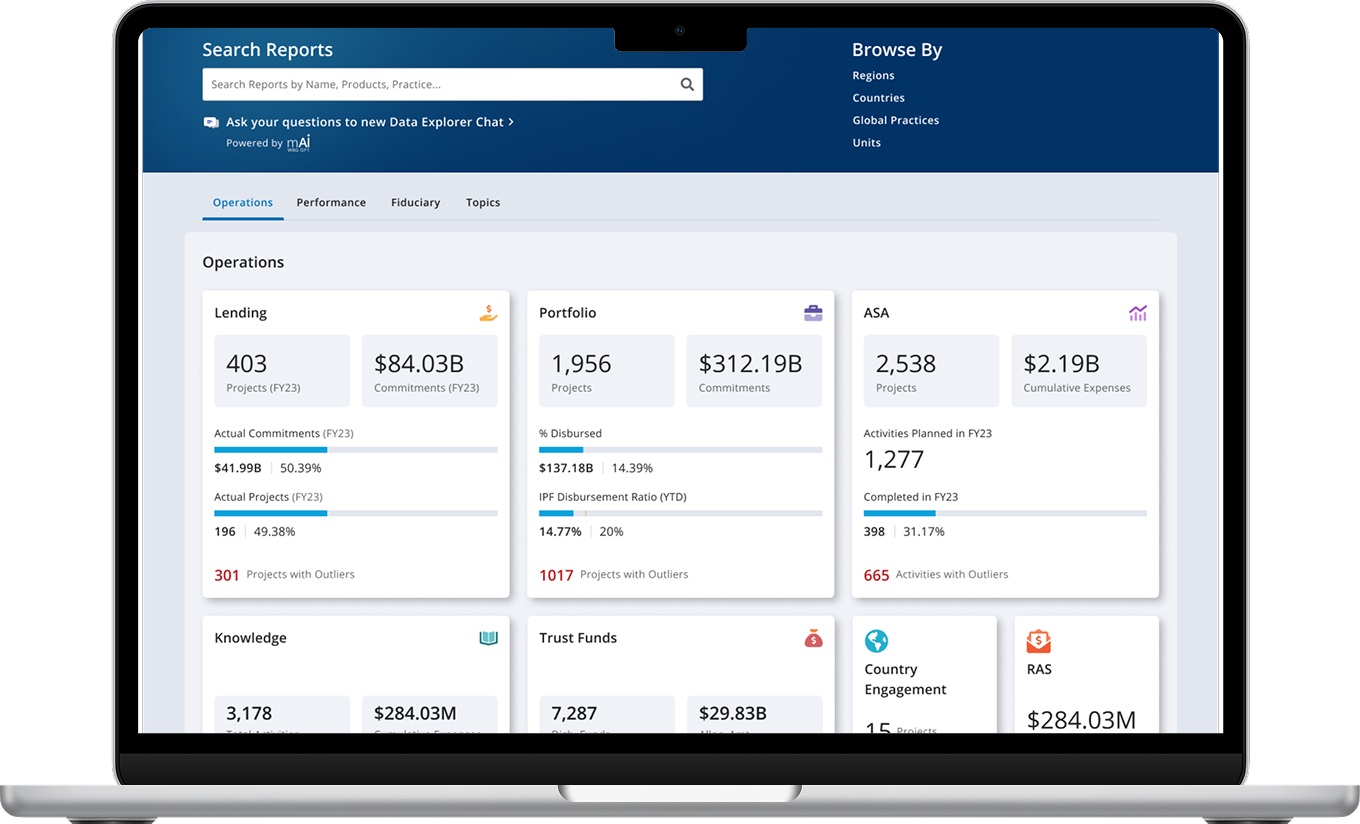Click the Country Engagement globe icon
This screenshot has height=824, width=1360.
pos(876,641)
